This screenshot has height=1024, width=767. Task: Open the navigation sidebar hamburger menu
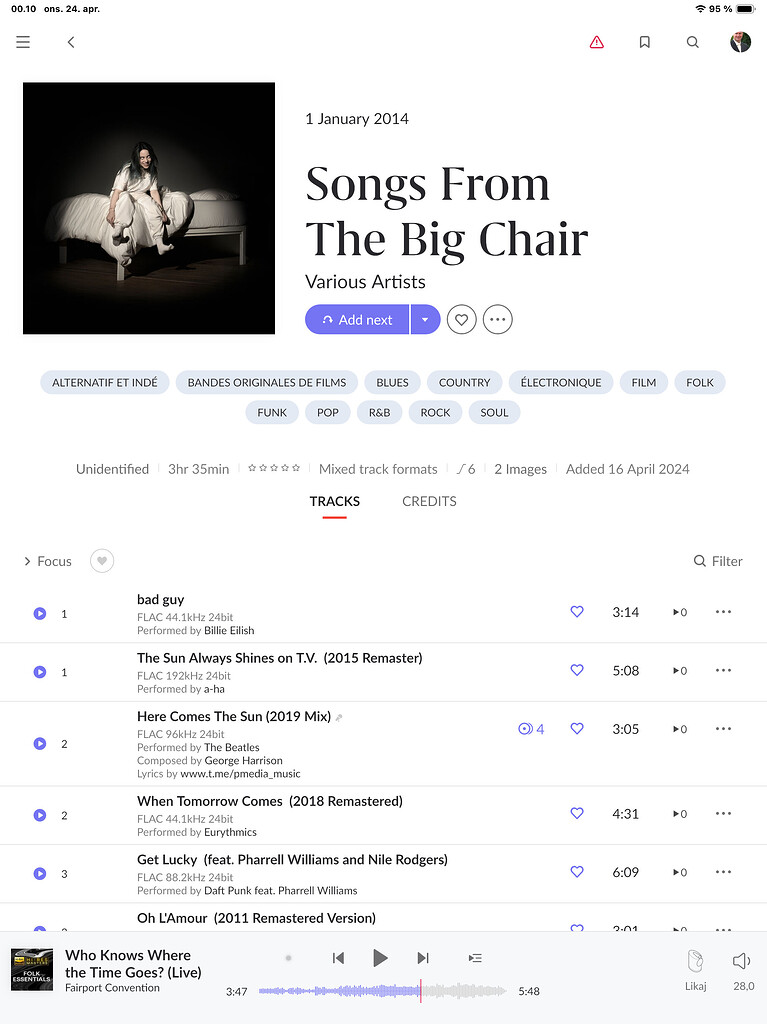point(22,42)
